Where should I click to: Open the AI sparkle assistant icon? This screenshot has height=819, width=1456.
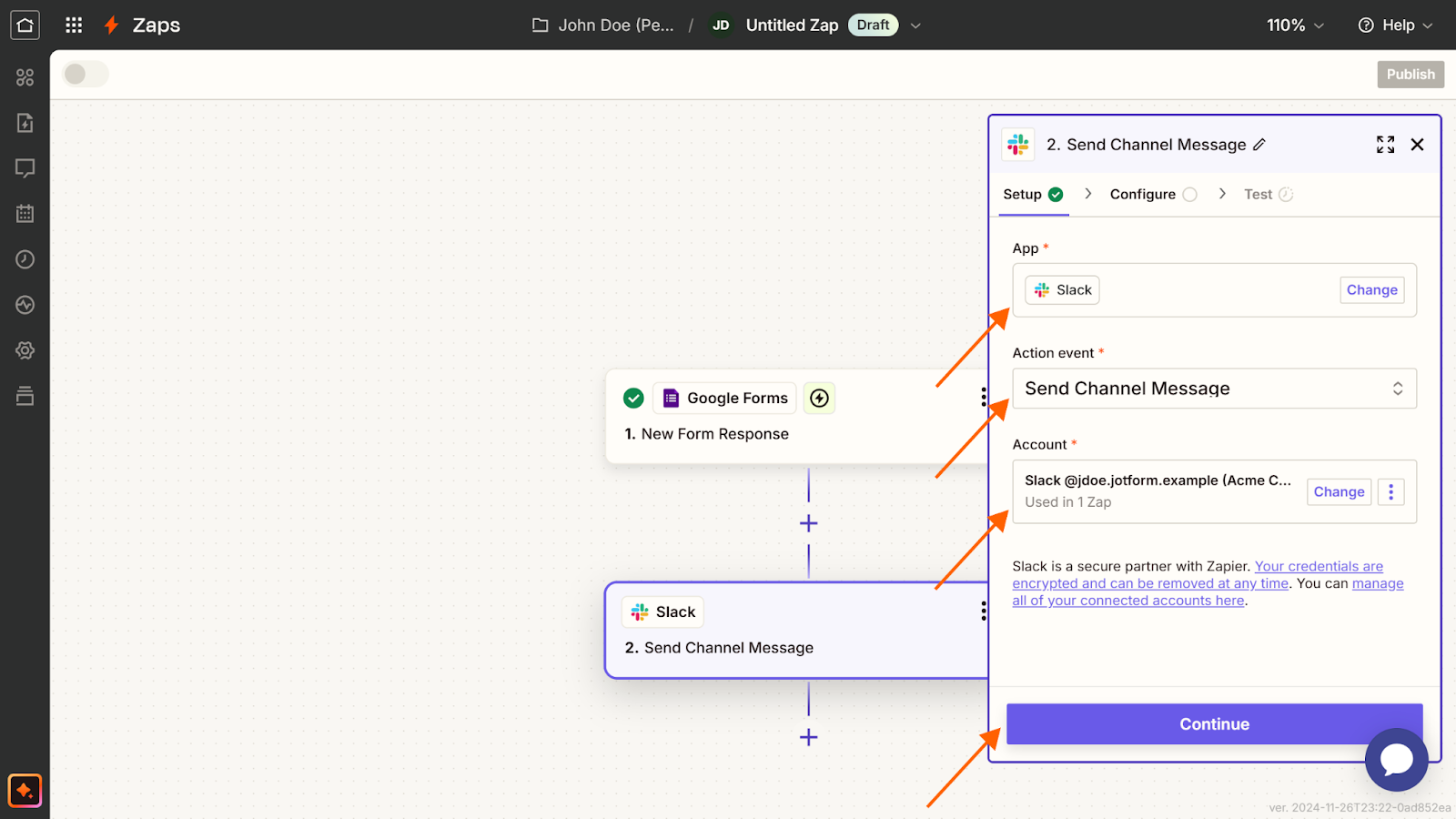25,790
